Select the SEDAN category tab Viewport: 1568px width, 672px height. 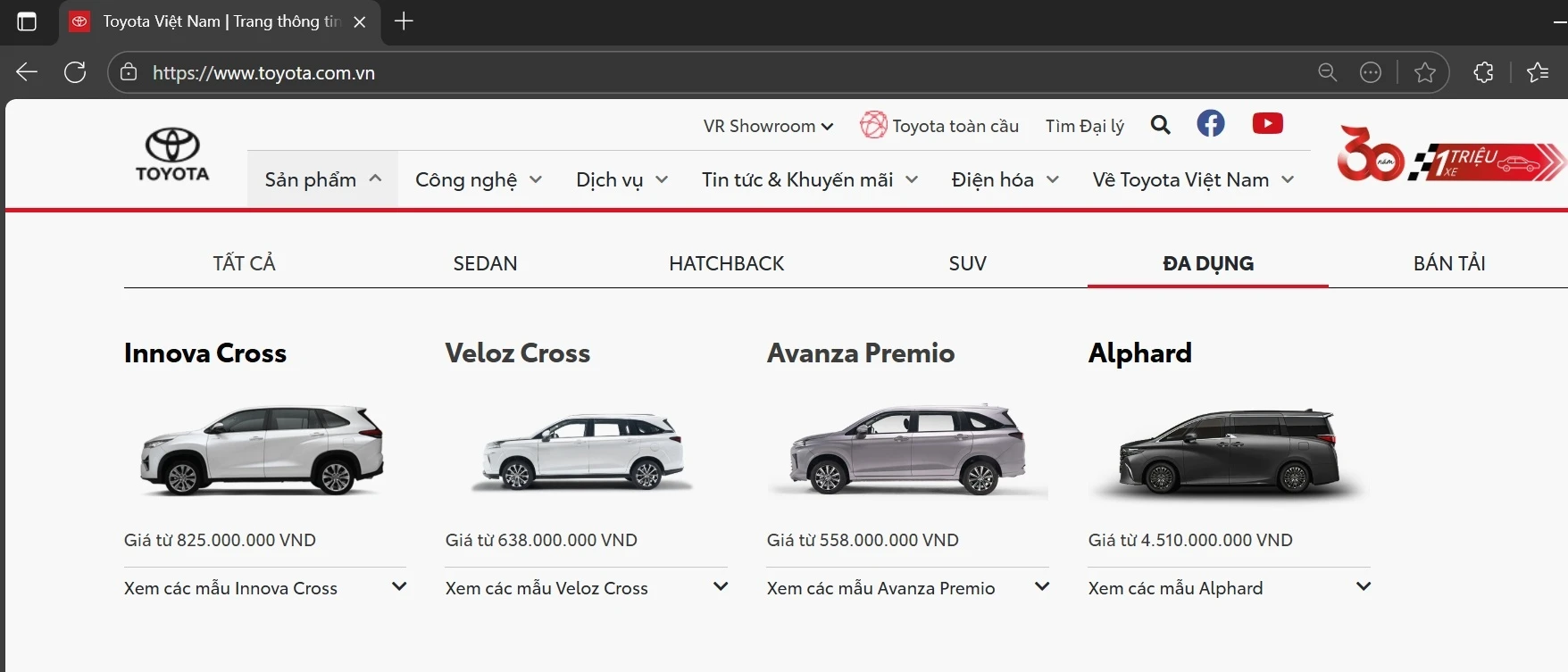point(485,263)
